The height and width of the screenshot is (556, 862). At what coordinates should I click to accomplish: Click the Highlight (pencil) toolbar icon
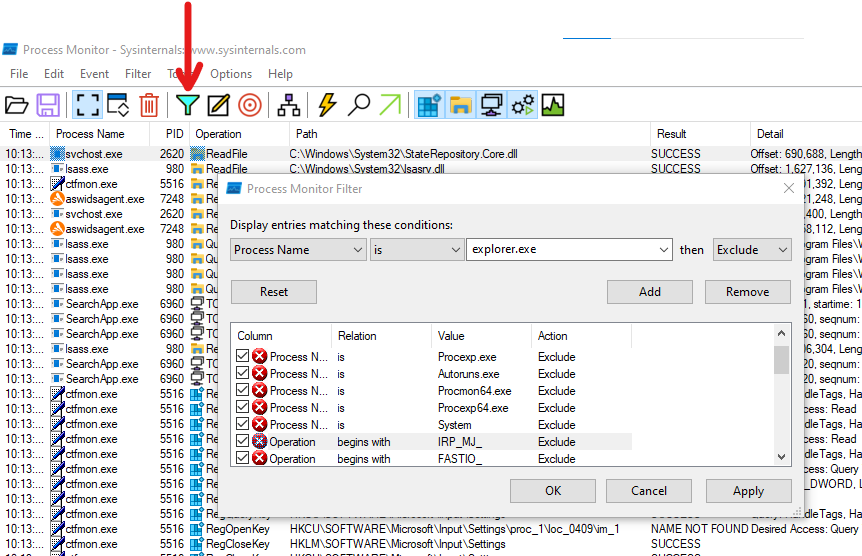pos(218,105)
